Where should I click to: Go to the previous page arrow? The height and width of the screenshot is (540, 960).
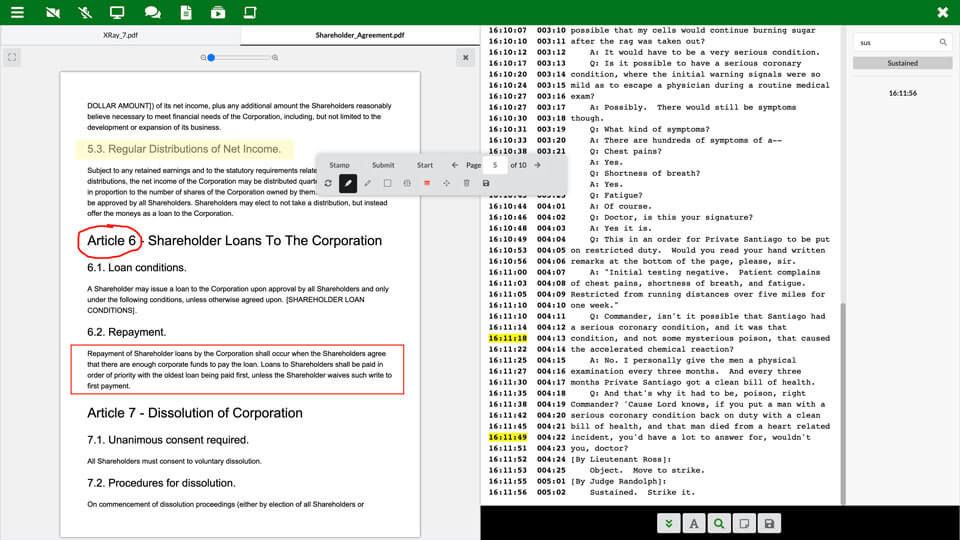pyautogui.click(x=454, y=165)
